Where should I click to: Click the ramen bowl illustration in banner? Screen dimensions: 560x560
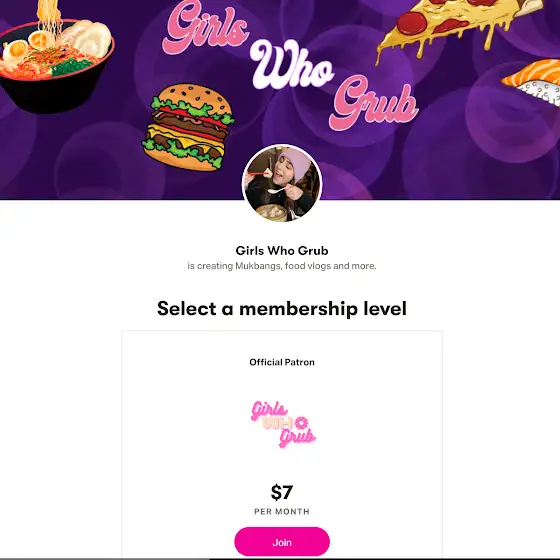tap(55, 59)
